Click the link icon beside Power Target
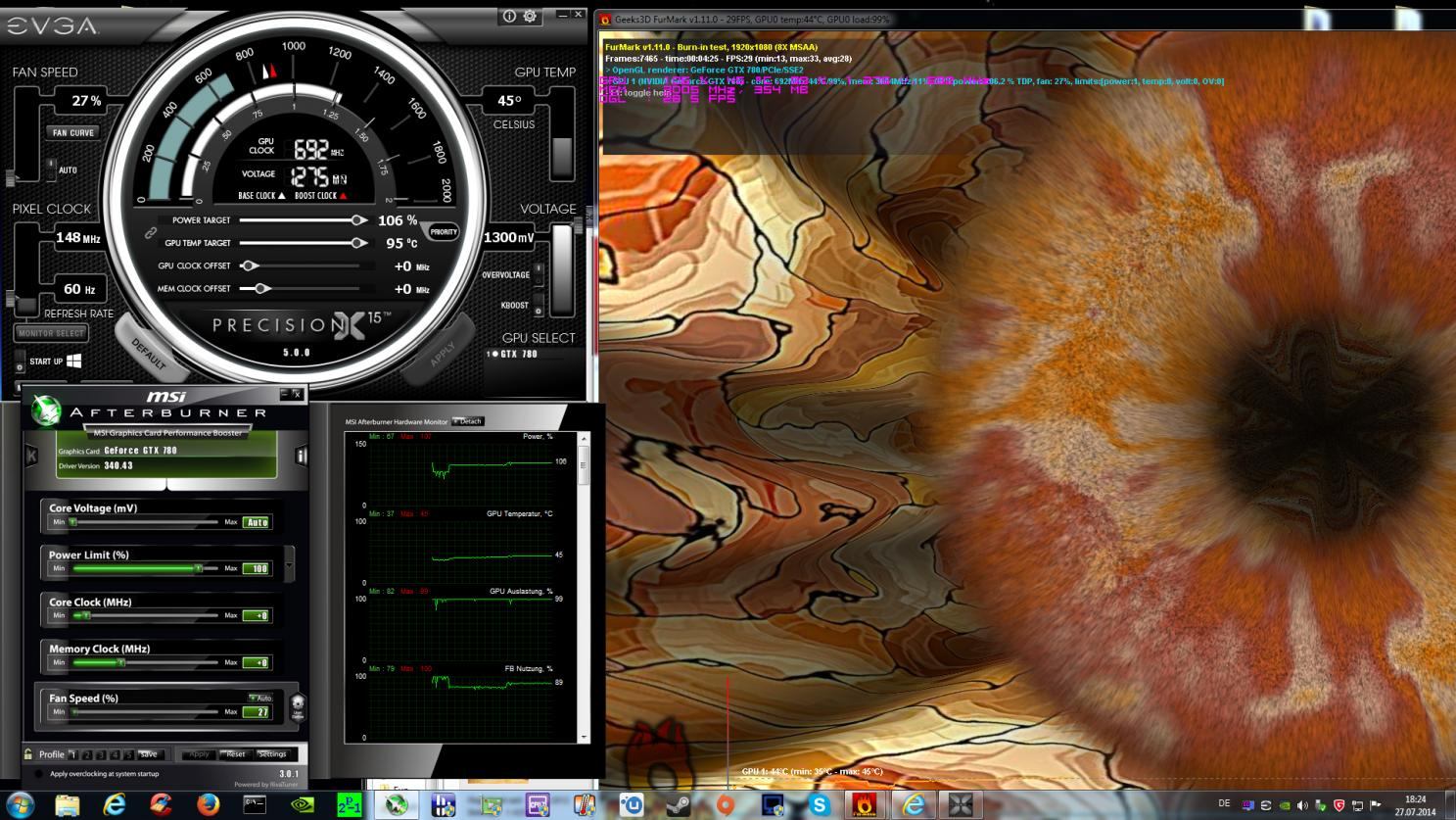The image size is (1456, 820). 151,232
